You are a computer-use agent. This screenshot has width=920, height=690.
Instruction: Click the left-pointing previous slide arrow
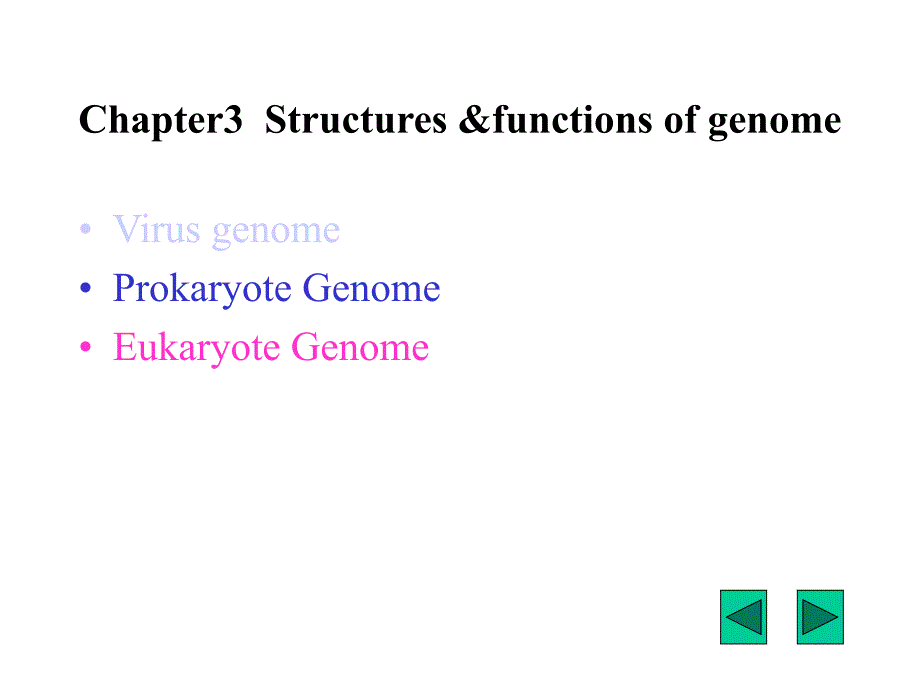(x=743, y=617)
